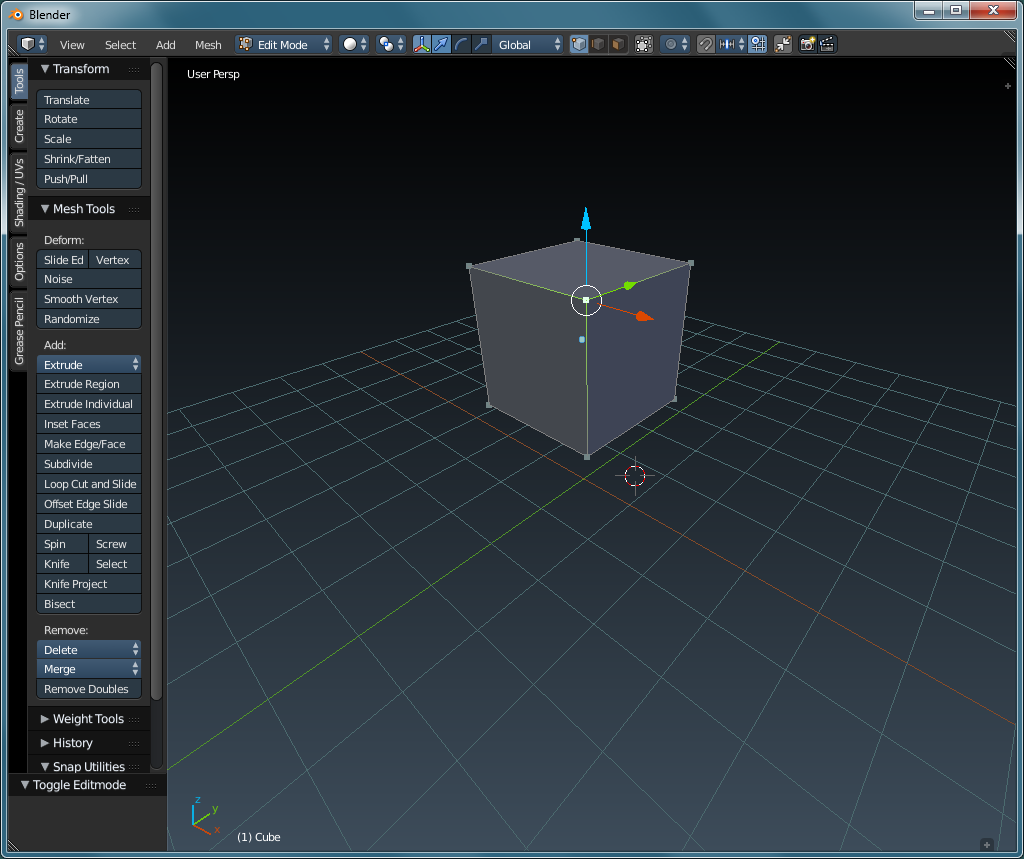
Task: Click the Remove Doubles button
Action: tap(89, 689)
